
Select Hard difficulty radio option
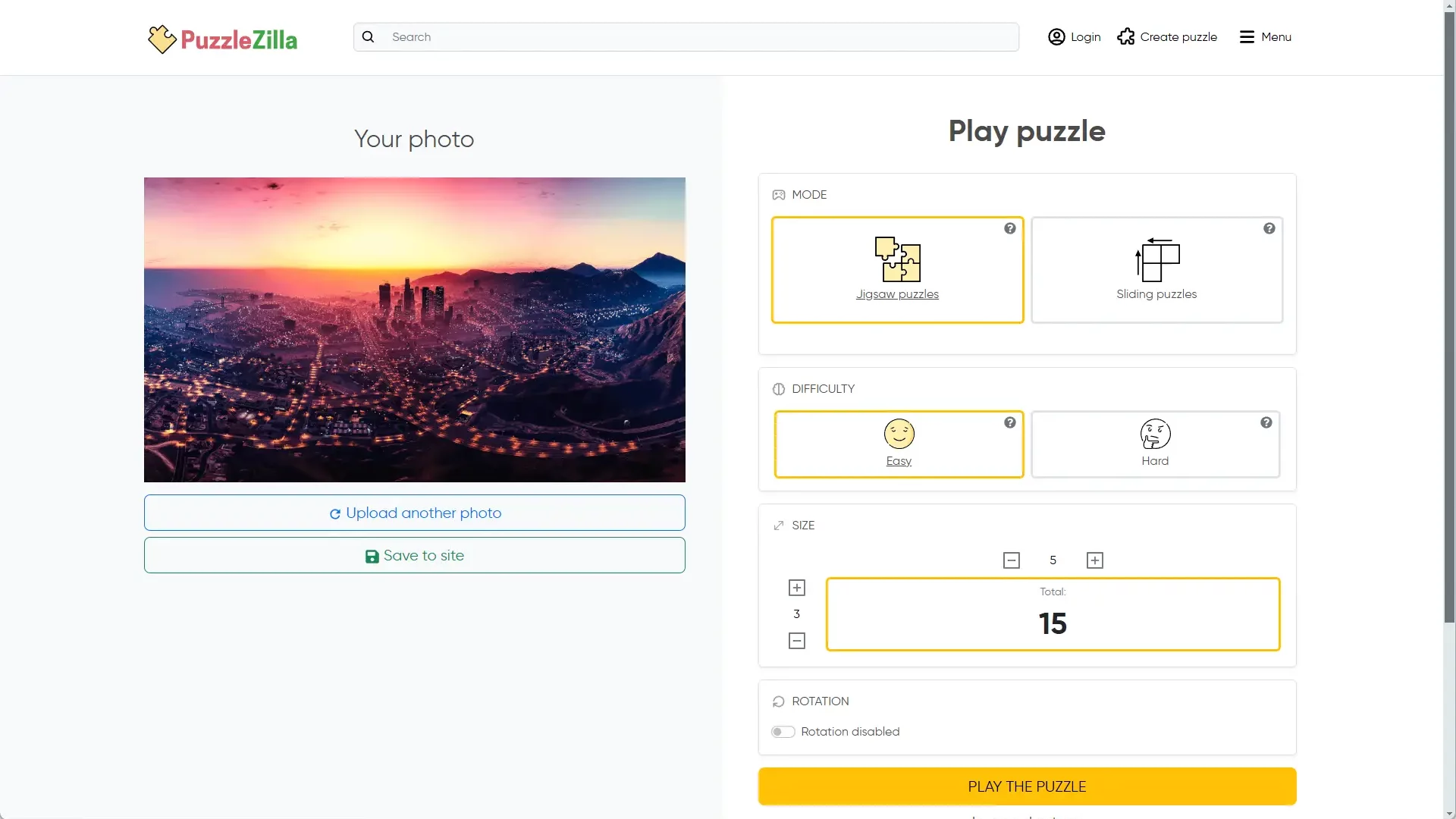point(1155,444)
